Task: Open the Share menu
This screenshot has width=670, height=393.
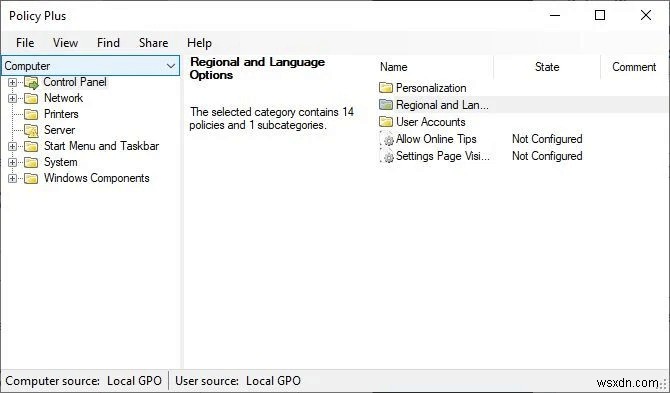Action: point(153,43)
